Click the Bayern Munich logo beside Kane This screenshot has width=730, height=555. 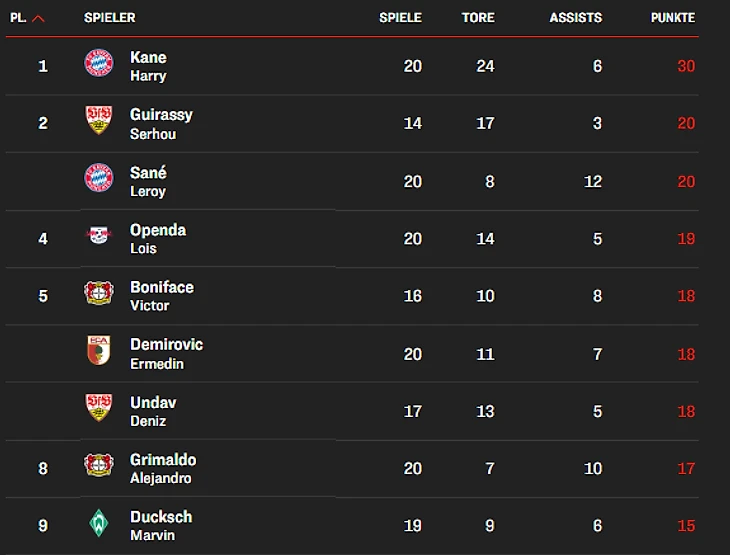[x=98, y=64]
